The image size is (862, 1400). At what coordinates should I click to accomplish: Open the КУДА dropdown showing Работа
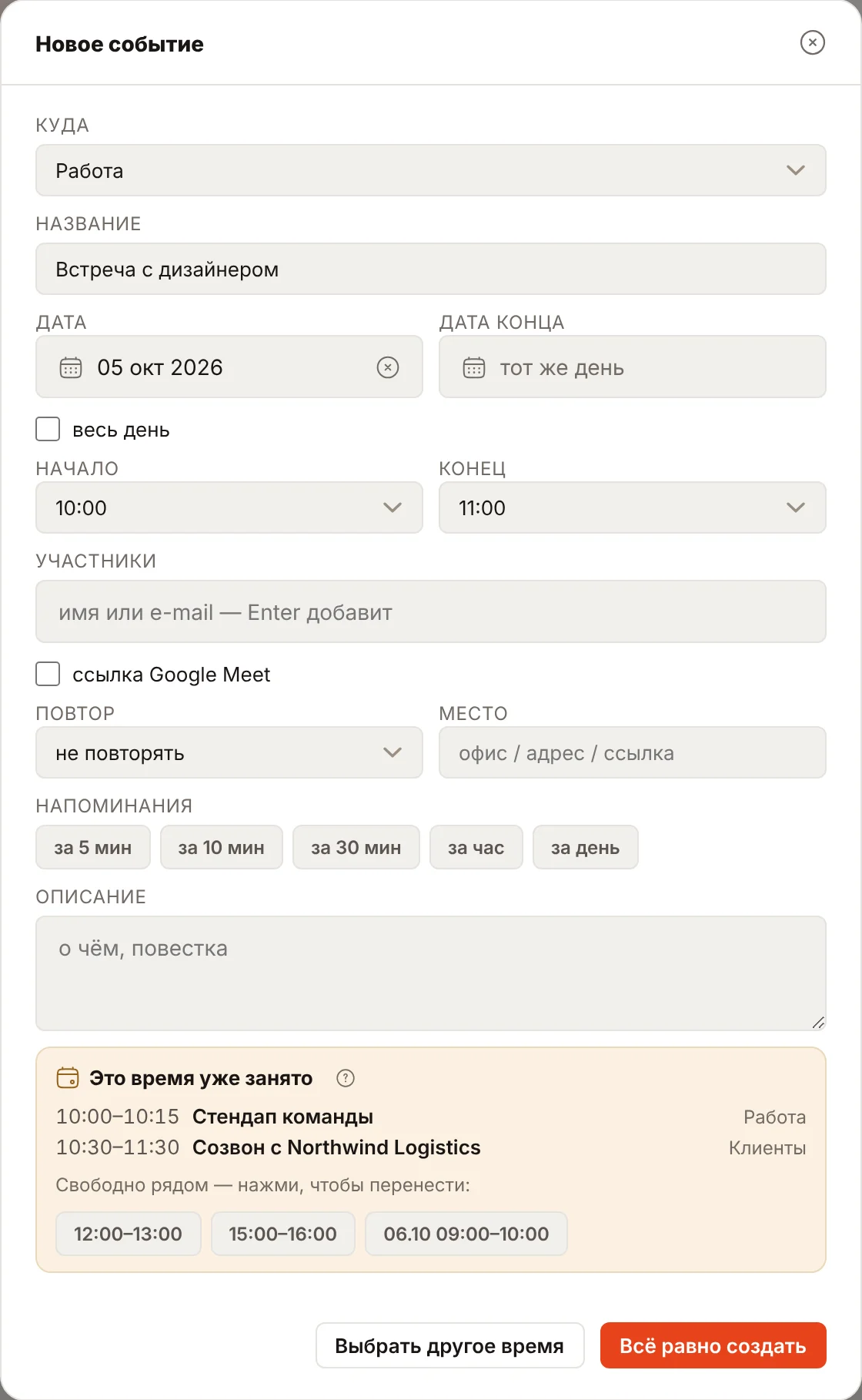431,170
